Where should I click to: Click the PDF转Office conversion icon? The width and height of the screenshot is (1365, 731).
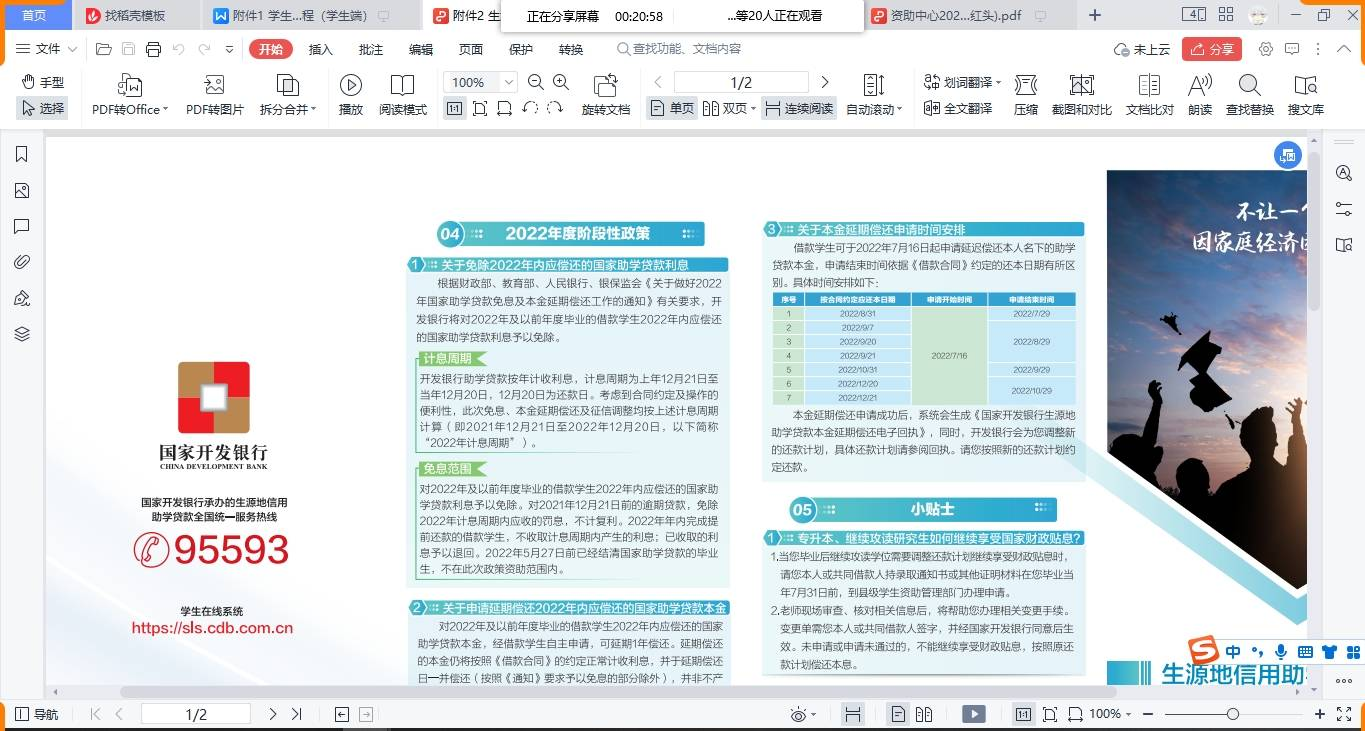pos(130,86)
